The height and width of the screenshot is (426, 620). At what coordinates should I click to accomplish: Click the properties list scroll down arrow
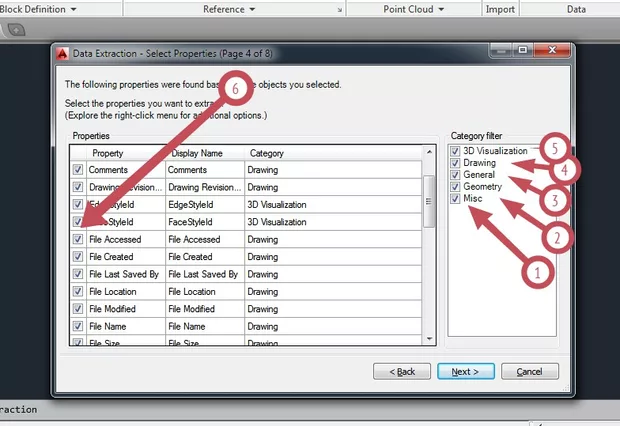click(x=429, y=339)
